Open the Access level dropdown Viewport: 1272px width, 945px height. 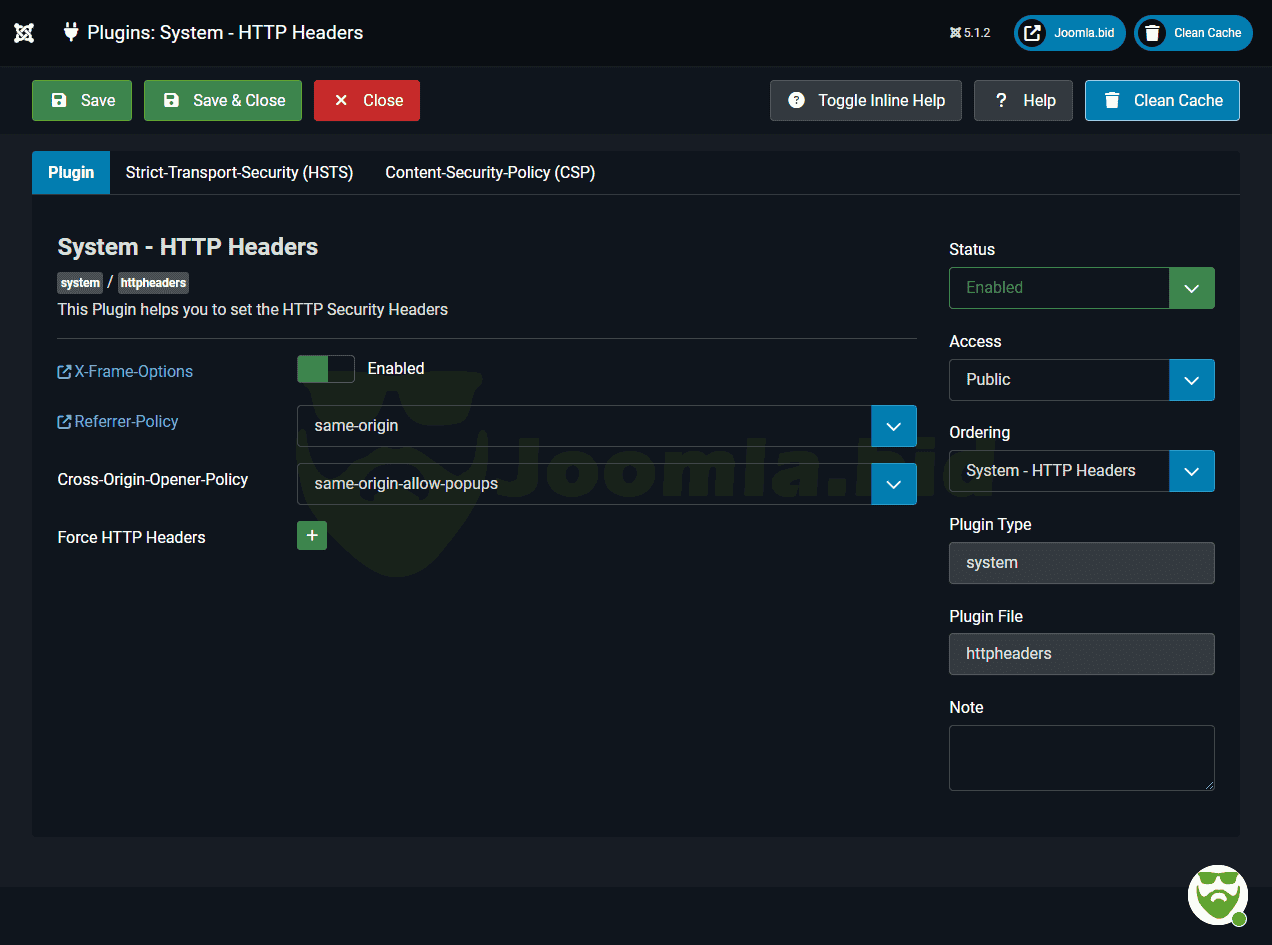pyautogui.click(x=1081, y=380)
